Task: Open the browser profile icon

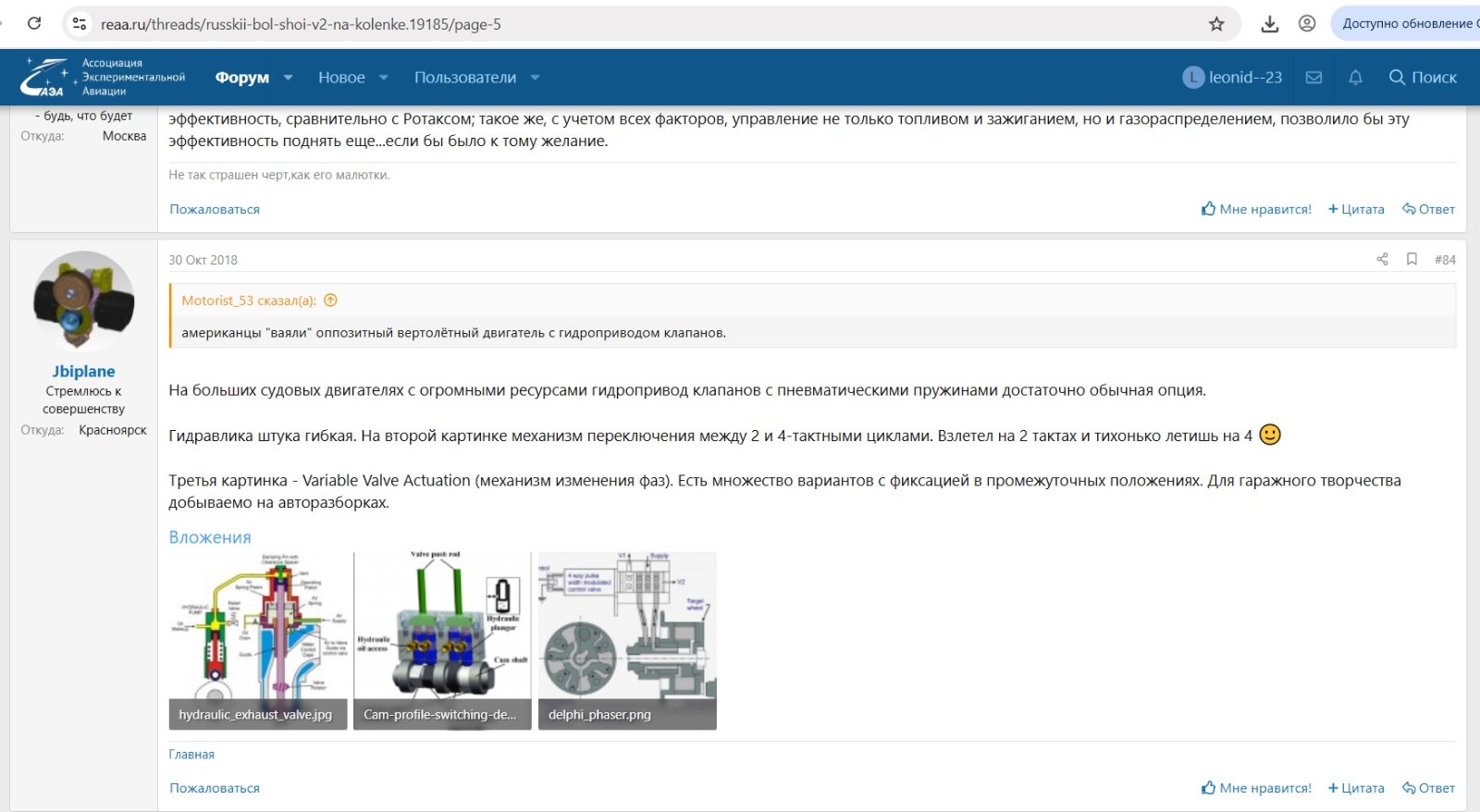Action: point(1306,24)
